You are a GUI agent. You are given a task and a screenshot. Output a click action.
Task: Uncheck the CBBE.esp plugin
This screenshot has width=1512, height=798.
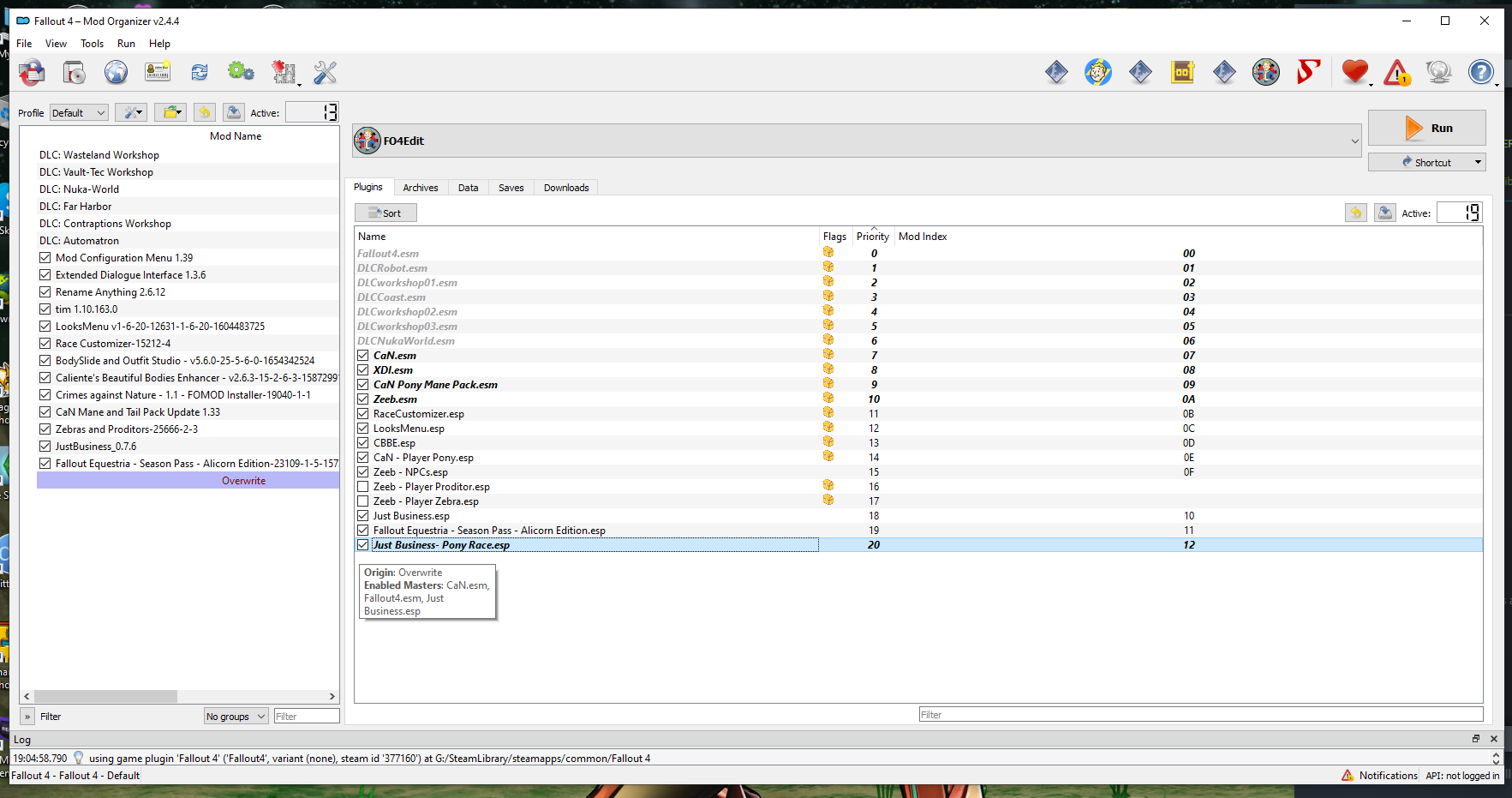tap(363, 442)
